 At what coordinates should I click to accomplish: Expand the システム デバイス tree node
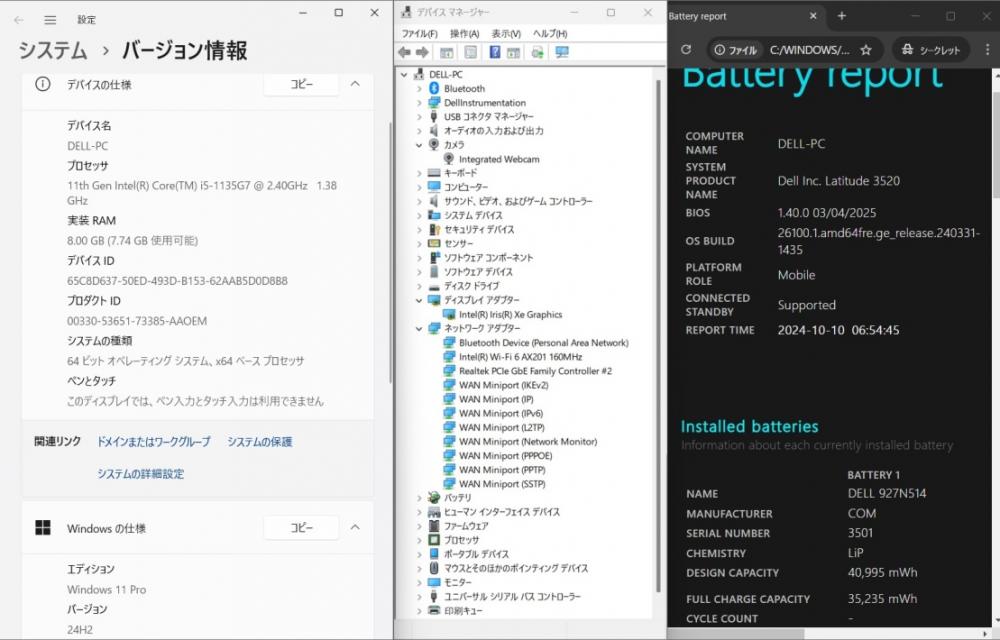[419, 215]
